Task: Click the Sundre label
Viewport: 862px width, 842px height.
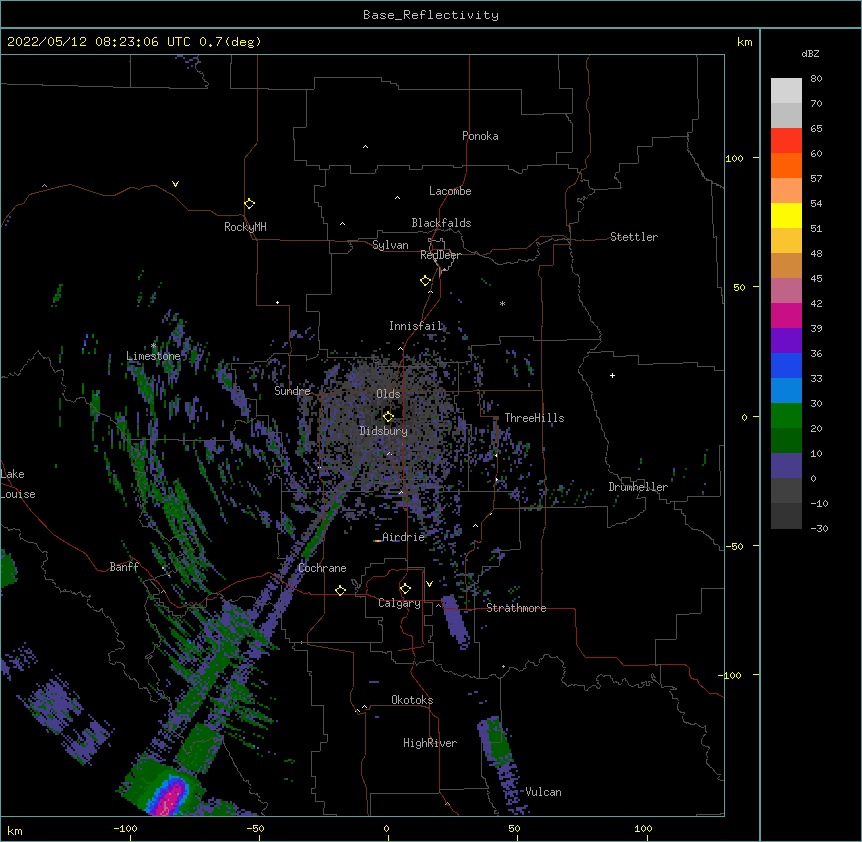Action: [292, 391]
